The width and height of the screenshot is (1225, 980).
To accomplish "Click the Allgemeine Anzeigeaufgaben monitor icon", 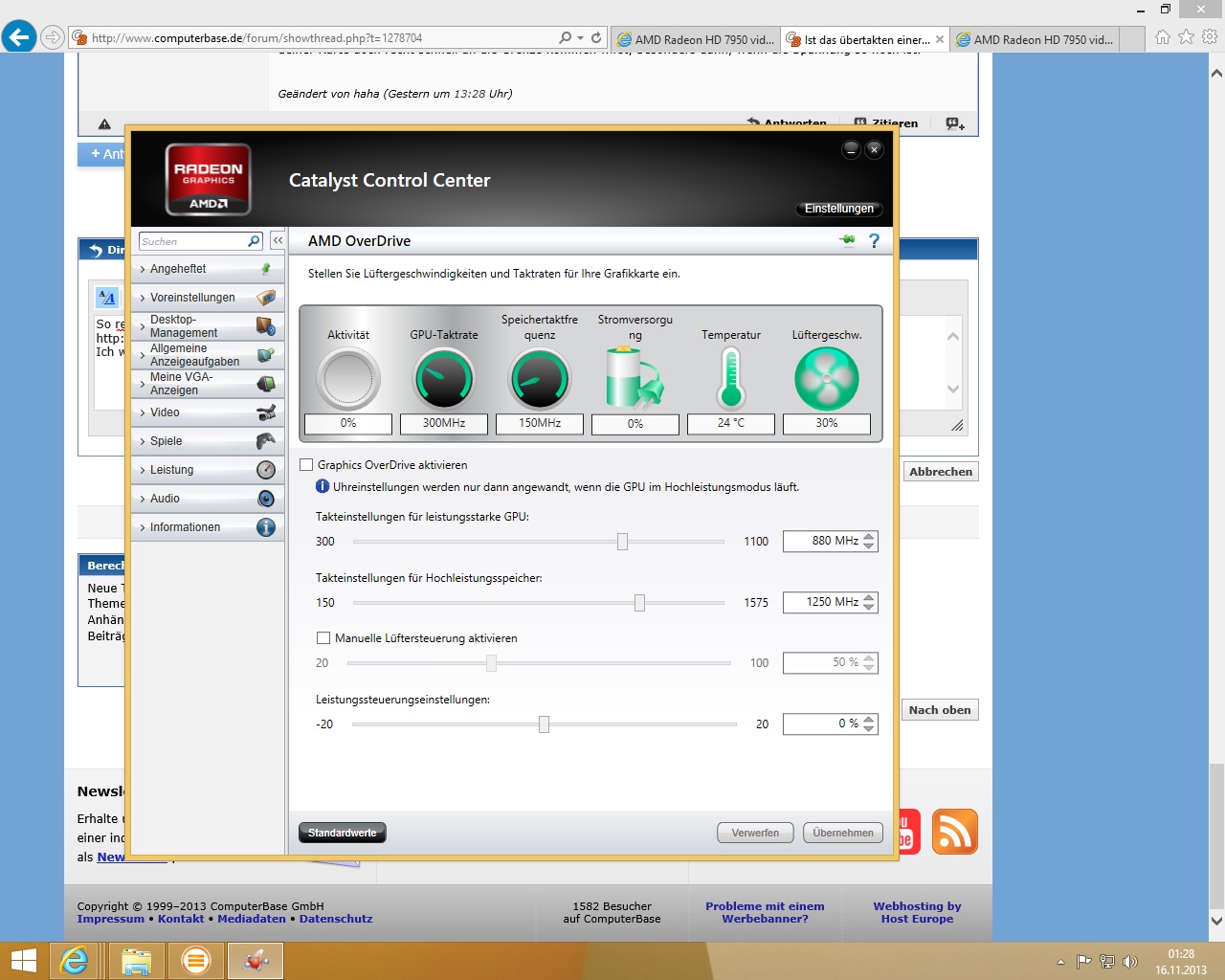I will click(266, 355).
